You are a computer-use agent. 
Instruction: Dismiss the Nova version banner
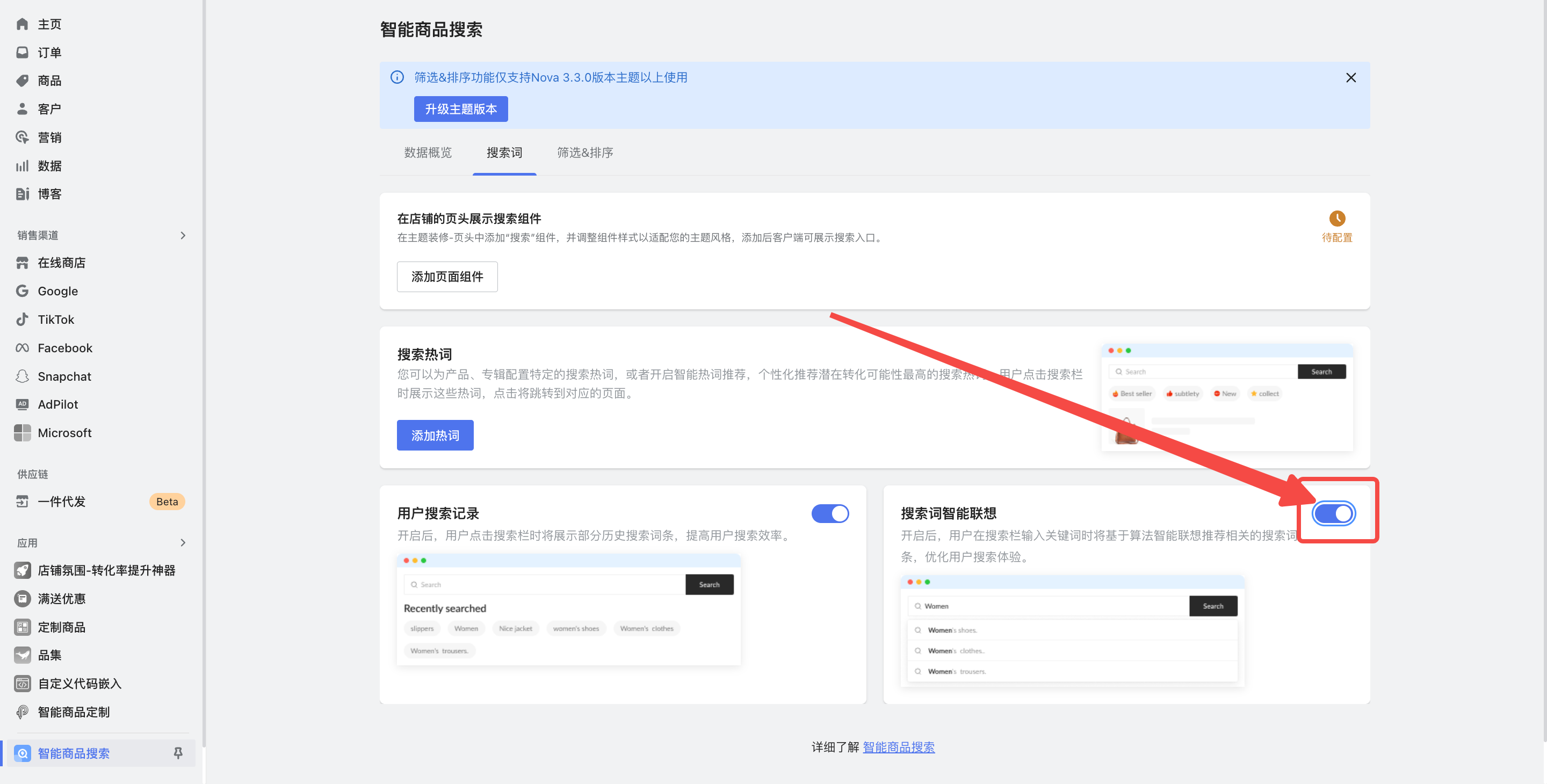(1350, 77)
